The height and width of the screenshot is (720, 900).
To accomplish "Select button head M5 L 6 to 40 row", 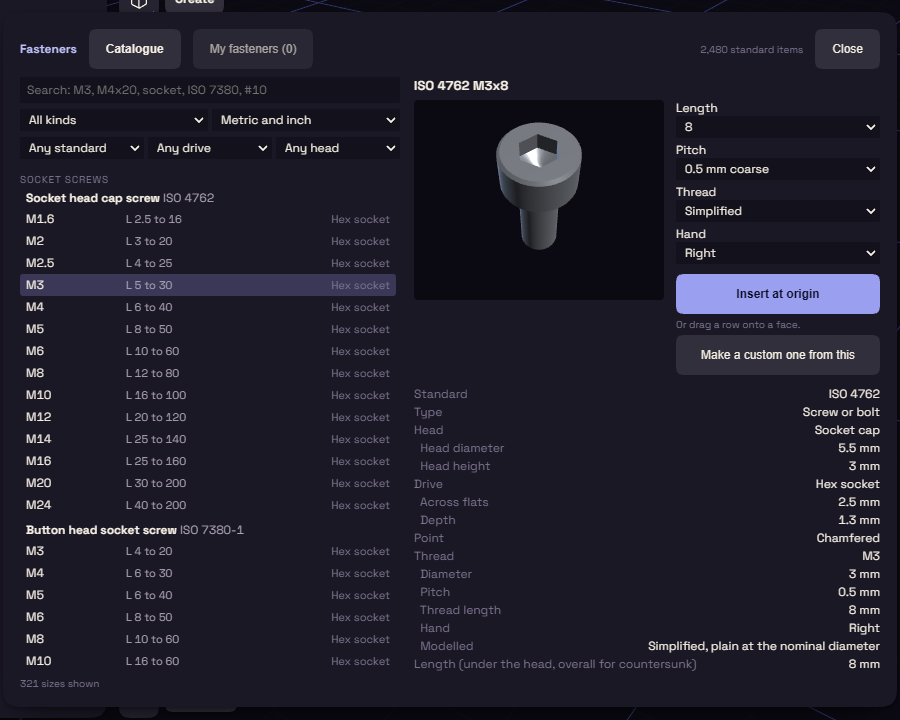I will click(x=208, y=595).
